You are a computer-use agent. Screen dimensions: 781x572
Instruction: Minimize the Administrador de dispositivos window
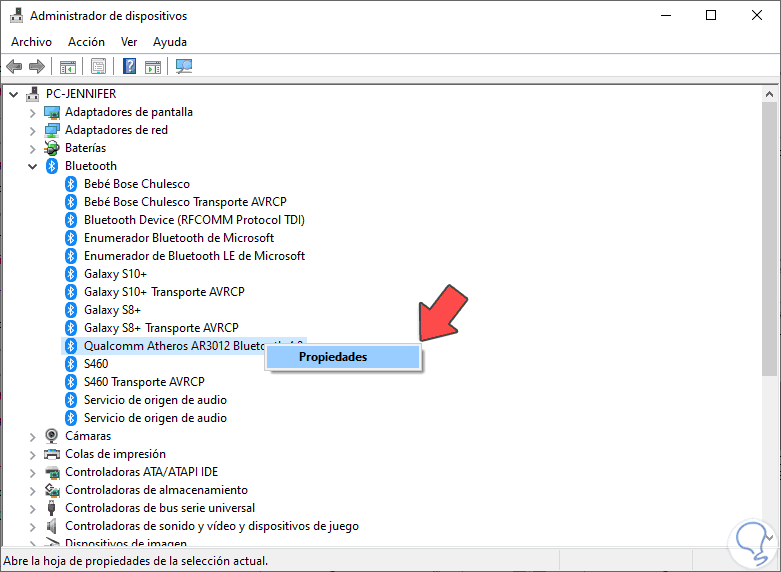(x=666, y=15)
